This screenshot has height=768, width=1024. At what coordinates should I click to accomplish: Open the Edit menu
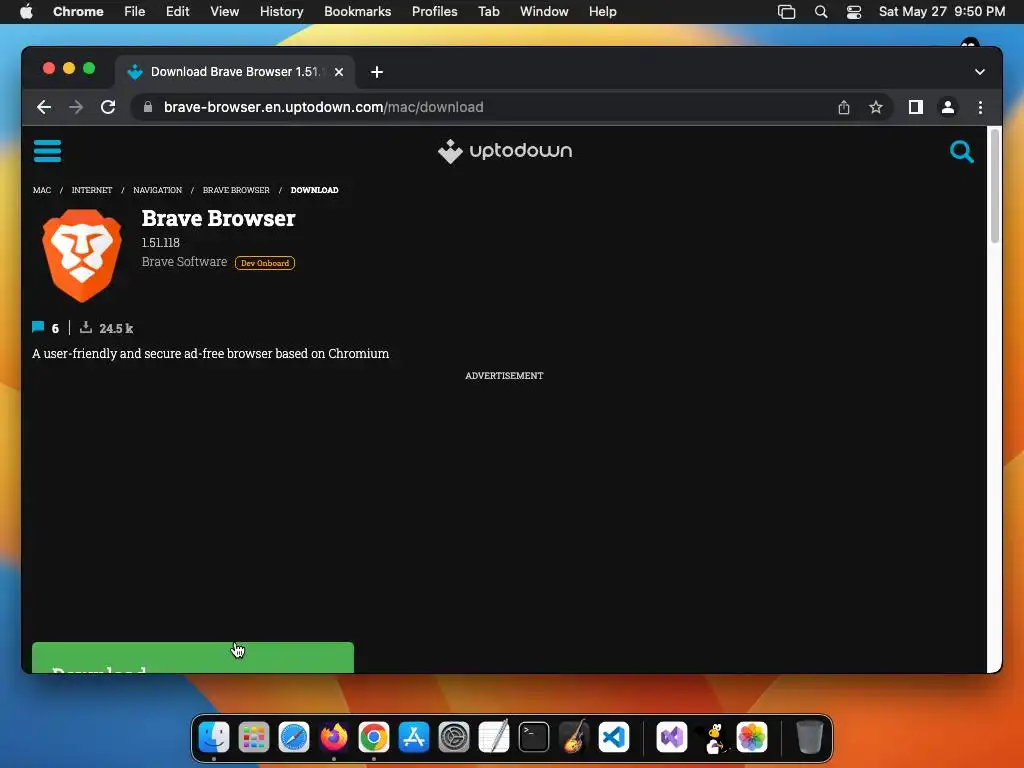[177, 12]
